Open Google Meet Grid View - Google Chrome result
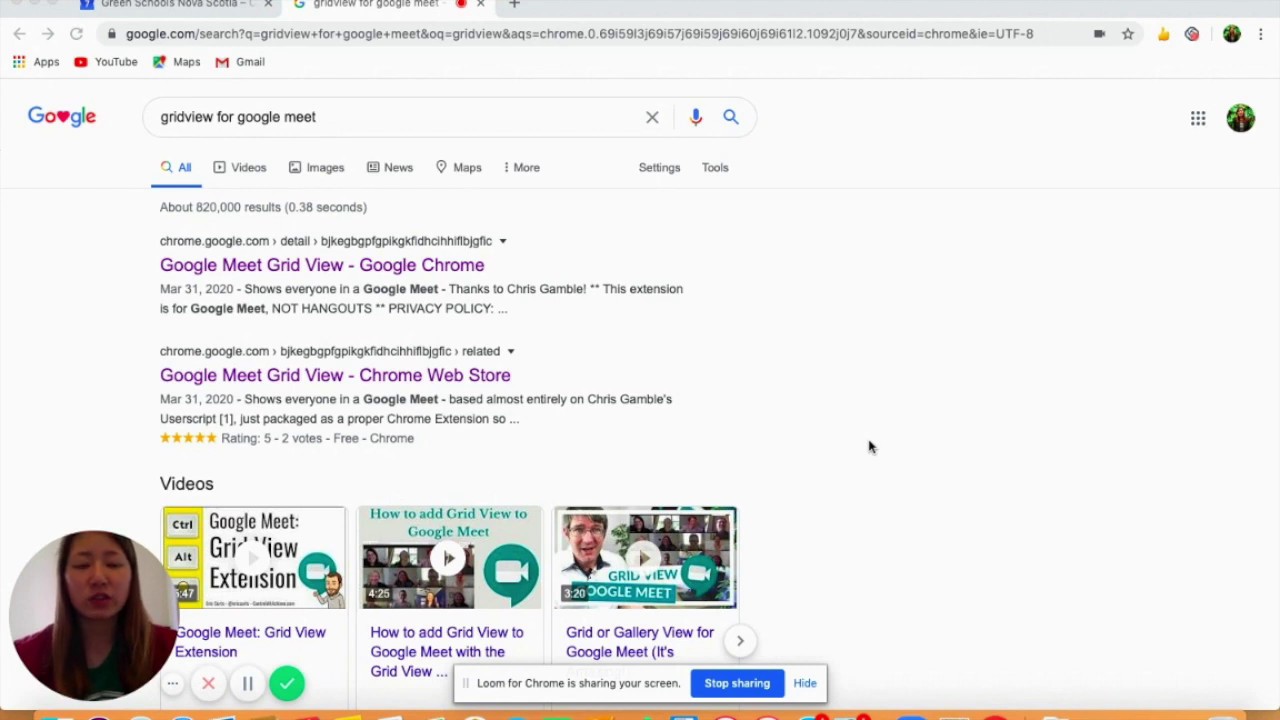 (322, 265)
